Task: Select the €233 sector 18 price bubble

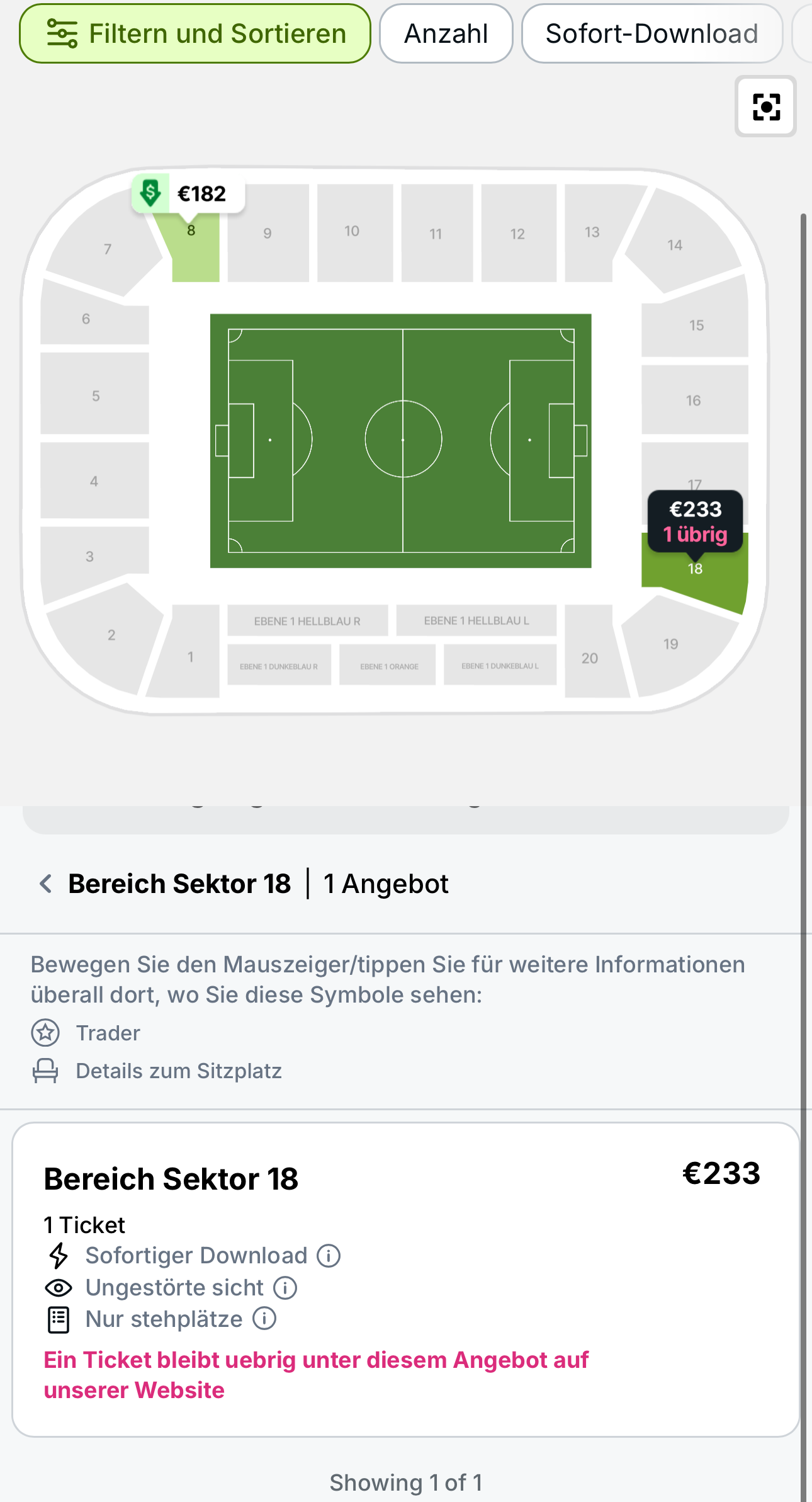Action: click(x=695, y=521)
